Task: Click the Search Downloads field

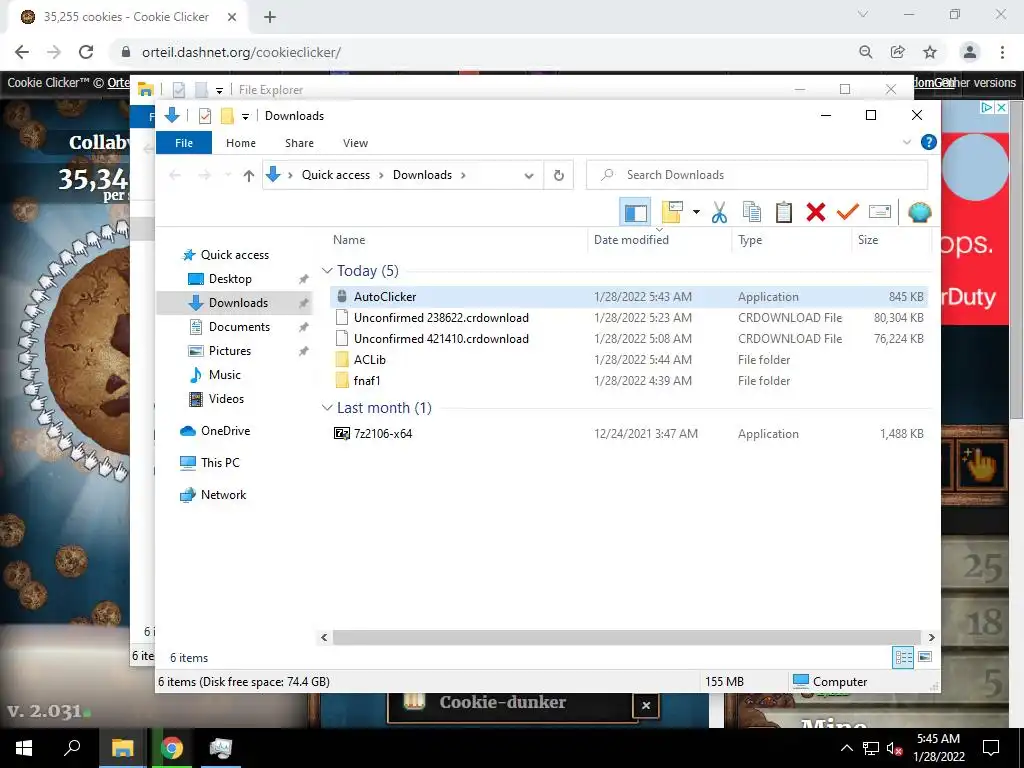Action: tap(757, 175)
